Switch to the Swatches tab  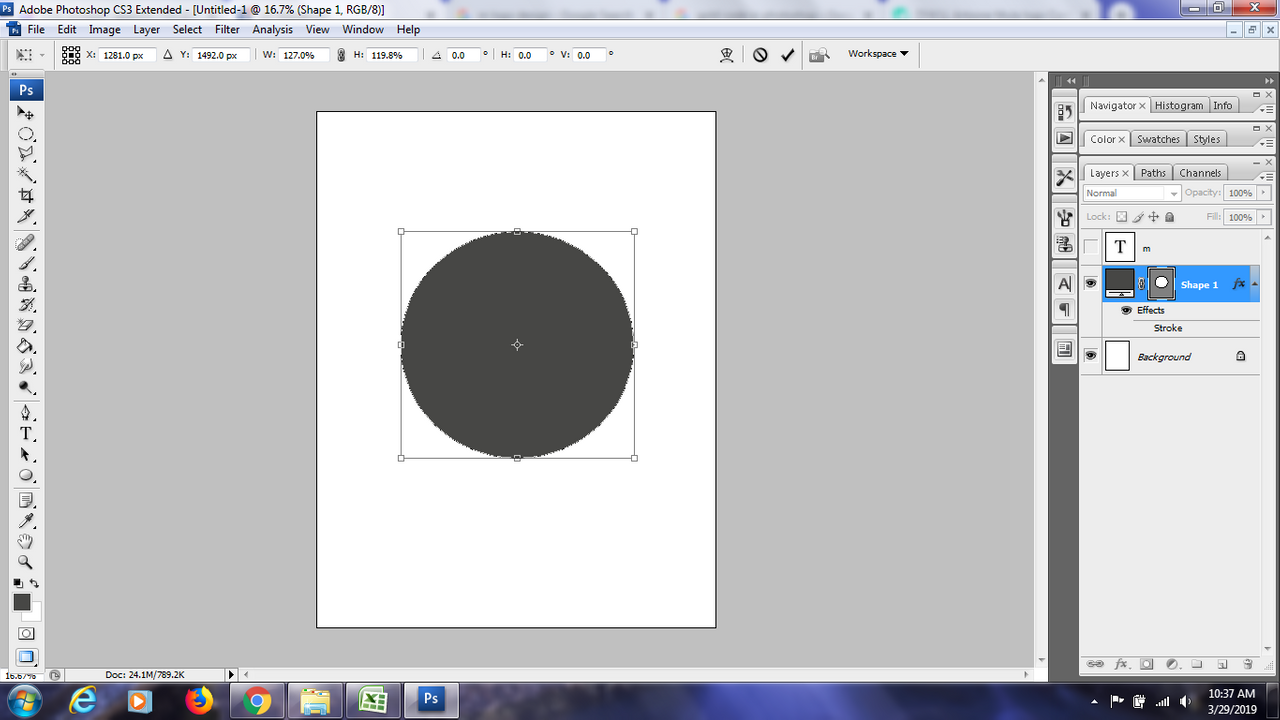point(1158,139)
